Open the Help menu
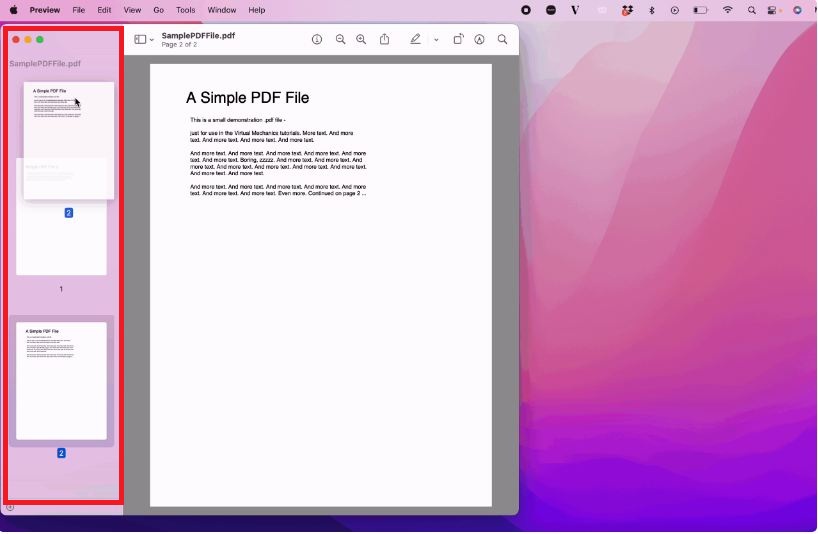Screen dimensions: 818x534 (x=257, y=10)
